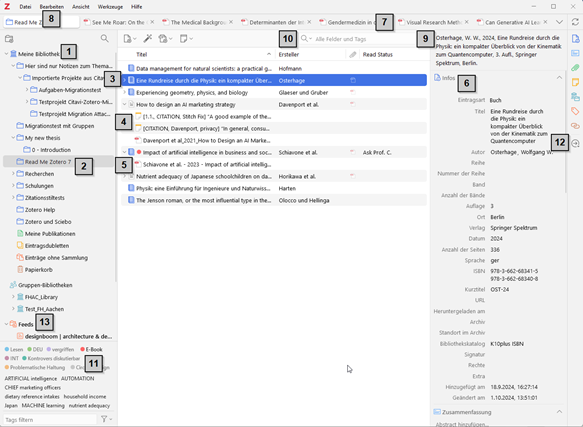583x427 pixels.
Task: Toggle the AUTOMATION tag filter
Action: [77, 379]
